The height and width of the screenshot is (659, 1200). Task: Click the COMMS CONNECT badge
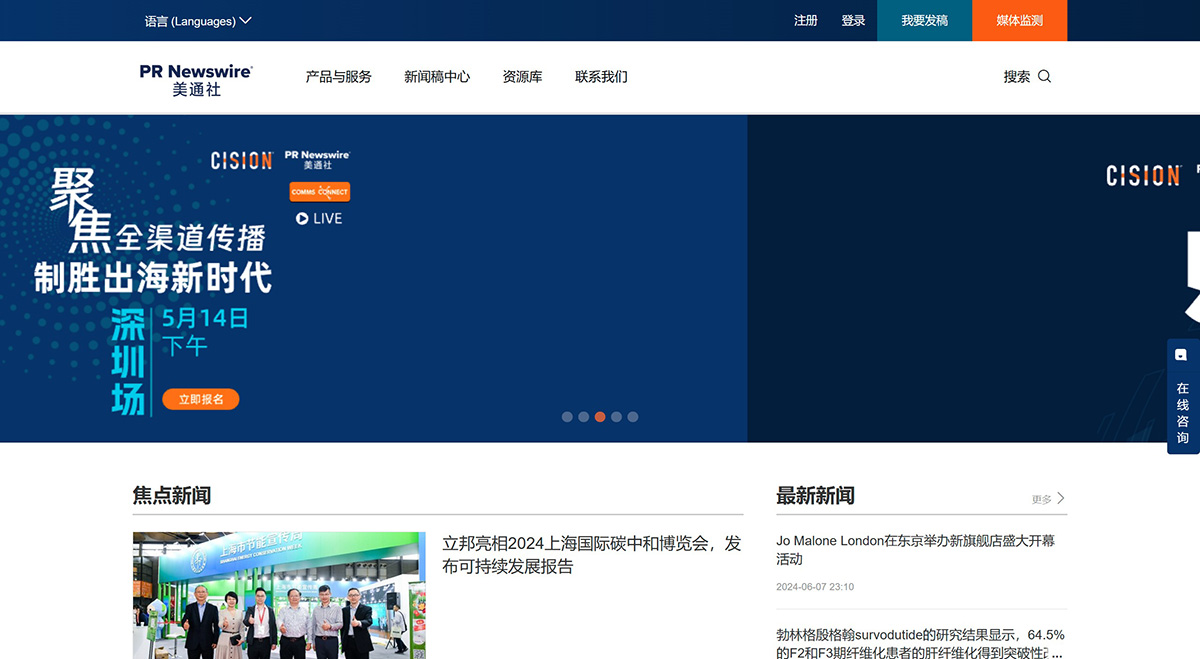[x=319, y=191]
